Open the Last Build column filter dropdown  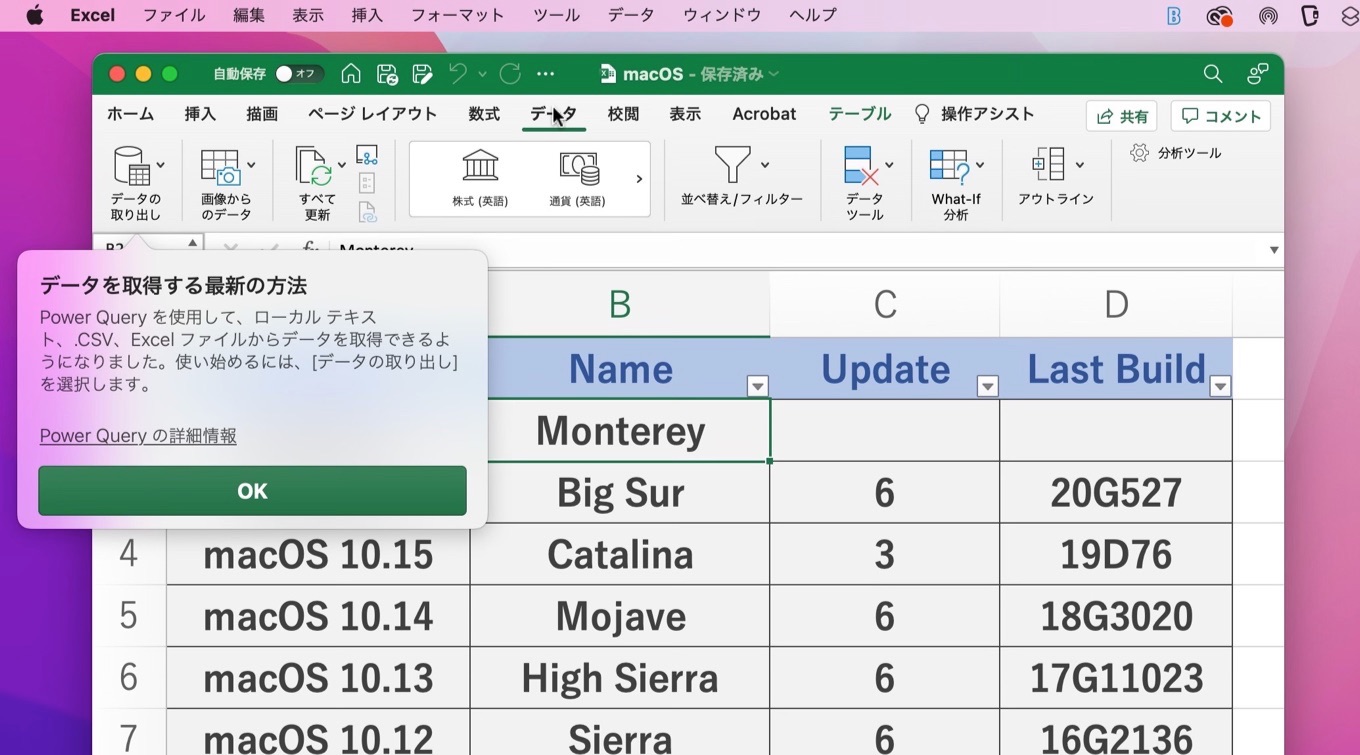(x=1220, y=385)
